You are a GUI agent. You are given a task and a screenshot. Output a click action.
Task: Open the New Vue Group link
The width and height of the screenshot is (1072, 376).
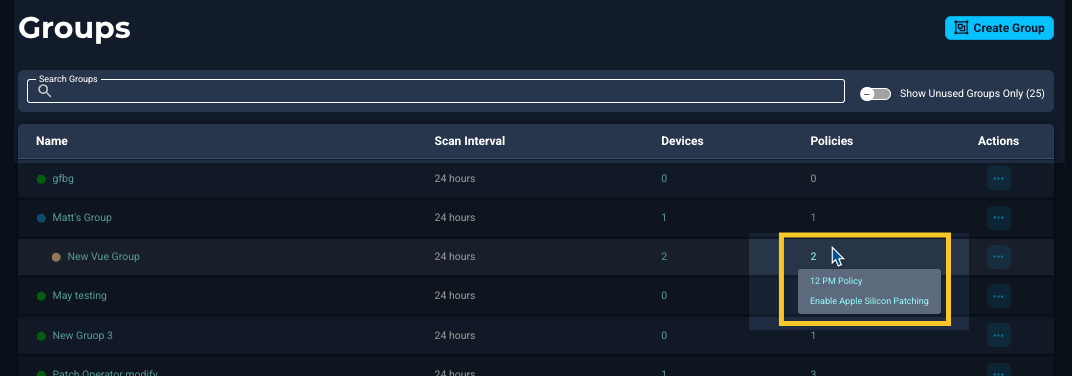coord(103,256)
